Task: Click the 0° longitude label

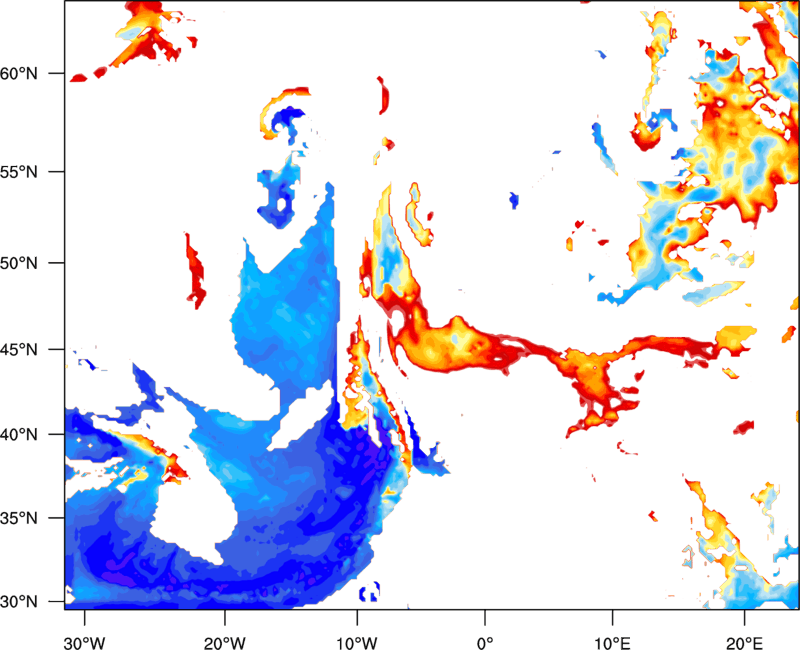Action: pos(485,643)
